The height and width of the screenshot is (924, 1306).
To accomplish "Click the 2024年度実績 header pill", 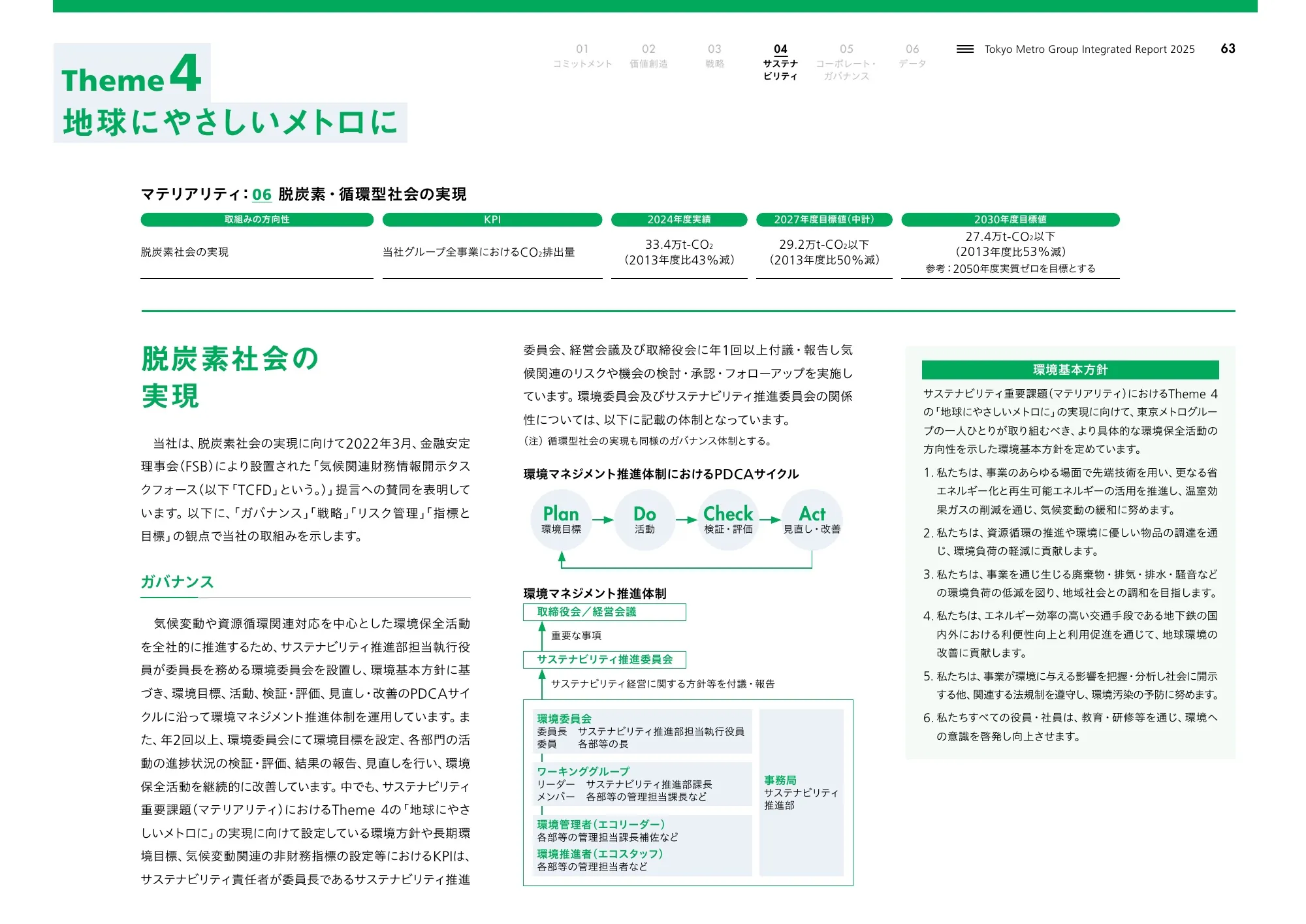I will point(679,219).
